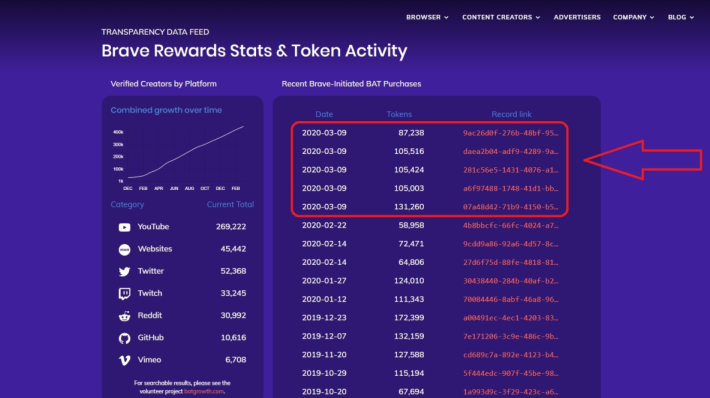
Task: Click the Websites globe icon
Action: 125,249
